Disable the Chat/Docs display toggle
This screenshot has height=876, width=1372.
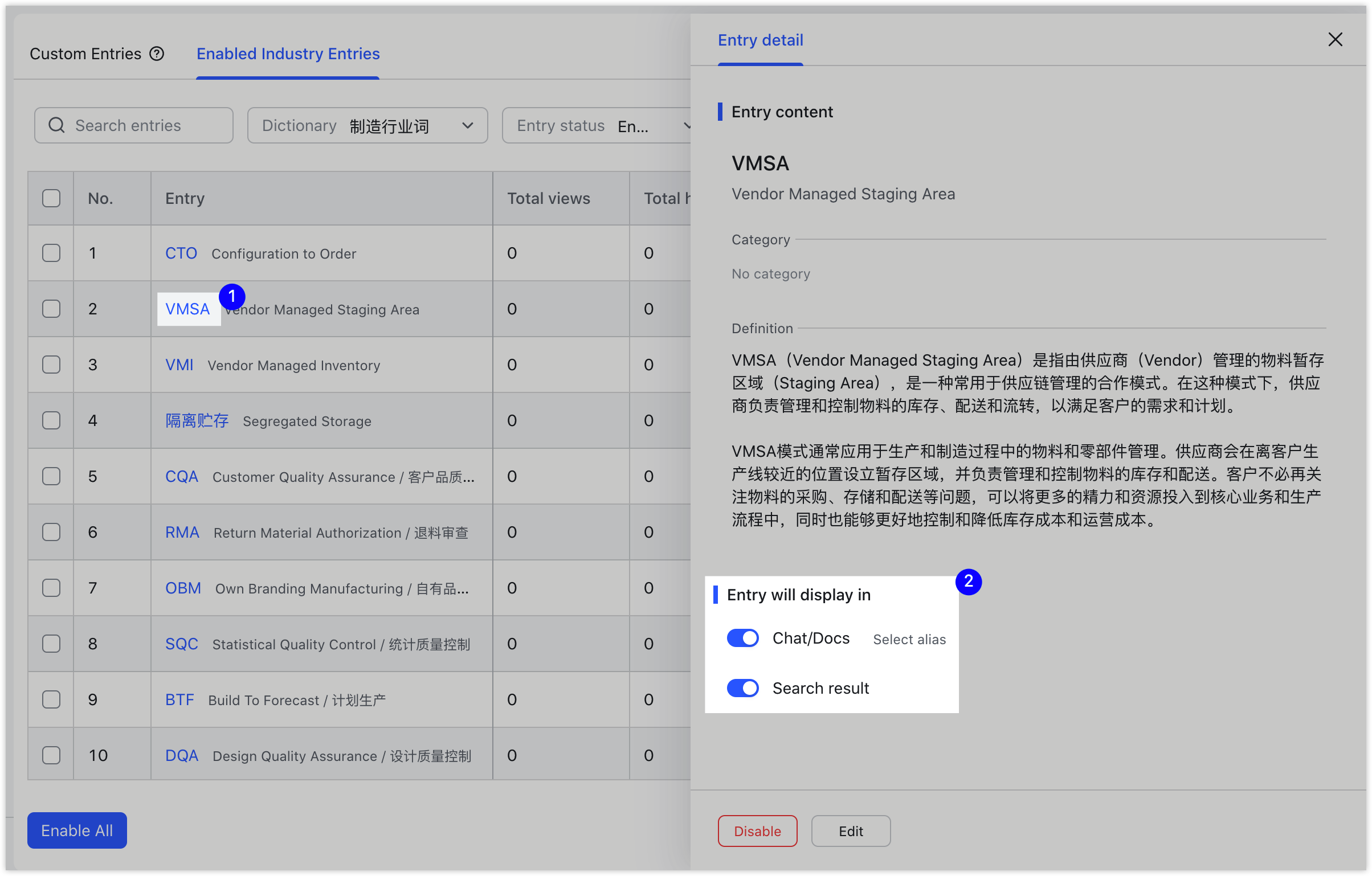[x=742, y=638]
